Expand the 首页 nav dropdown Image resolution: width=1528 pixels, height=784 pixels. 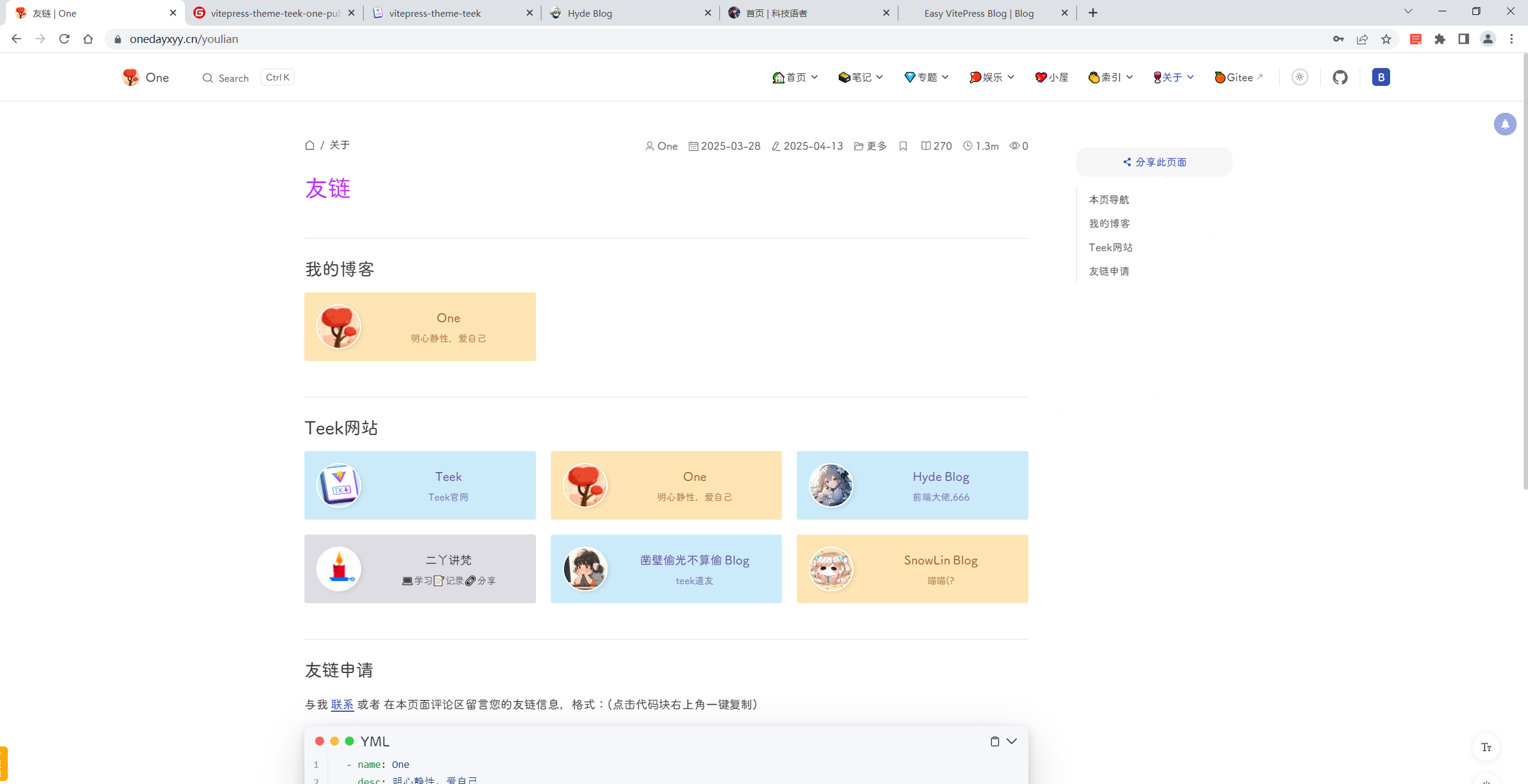[795, 78]
